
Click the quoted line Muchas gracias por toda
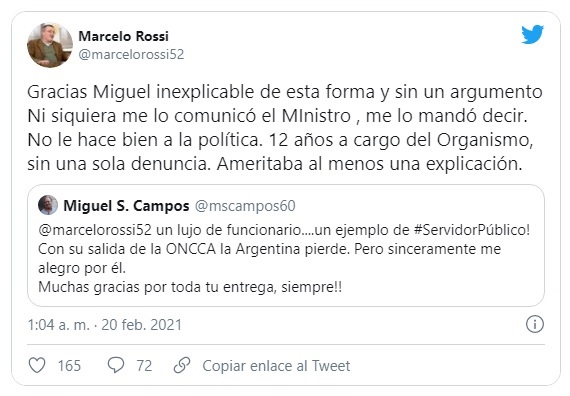point(190,287)
